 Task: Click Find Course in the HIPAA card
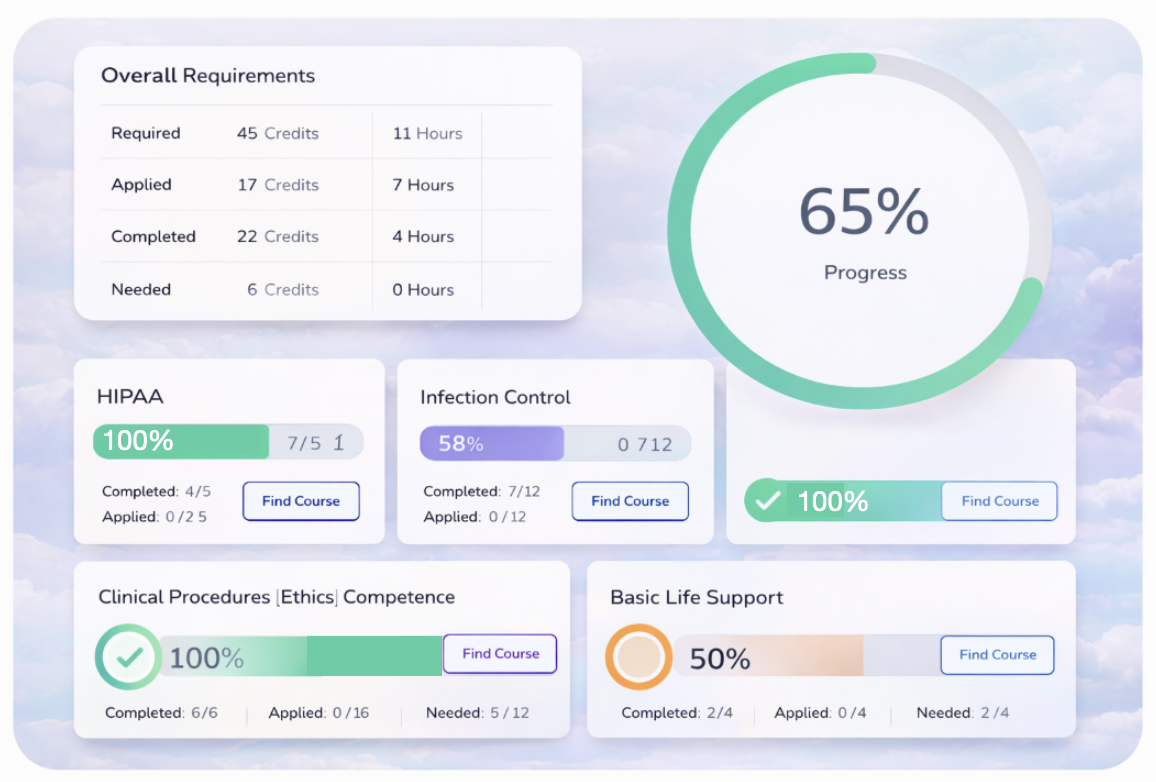(301, 501)
